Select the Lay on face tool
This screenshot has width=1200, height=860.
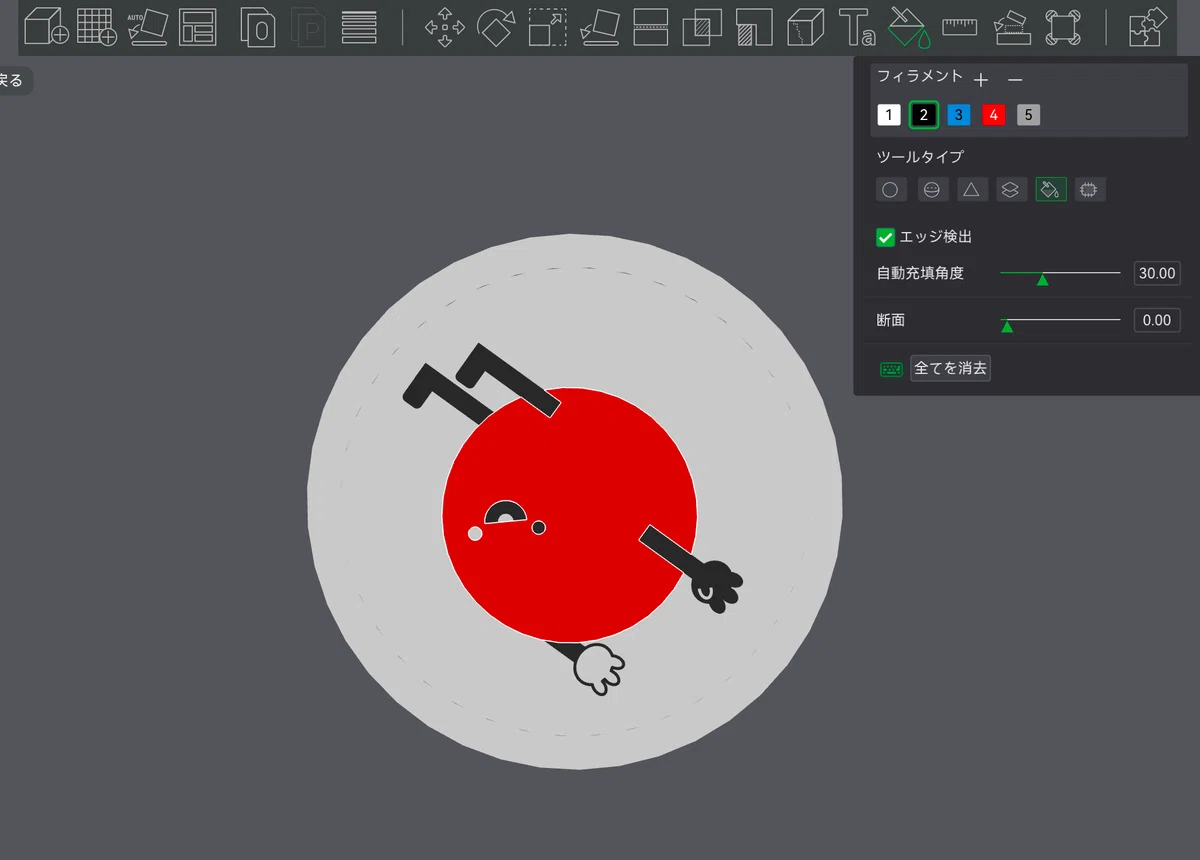[599, 27]
